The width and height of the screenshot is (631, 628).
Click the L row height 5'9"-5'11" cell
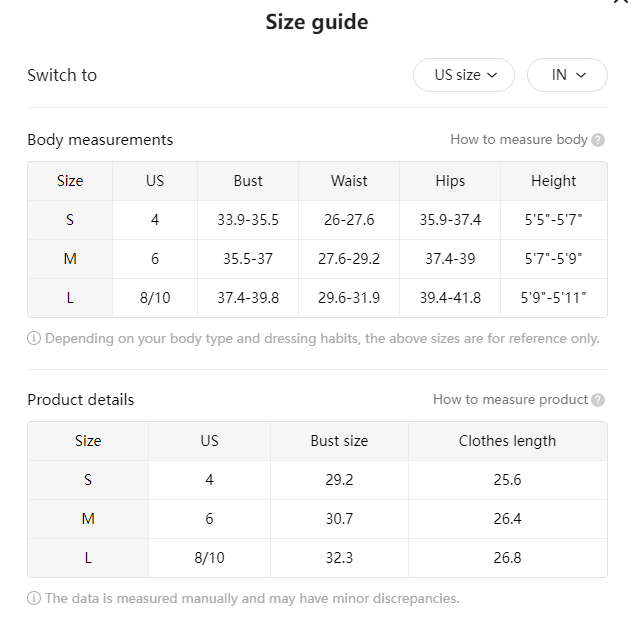pos(553,298)
